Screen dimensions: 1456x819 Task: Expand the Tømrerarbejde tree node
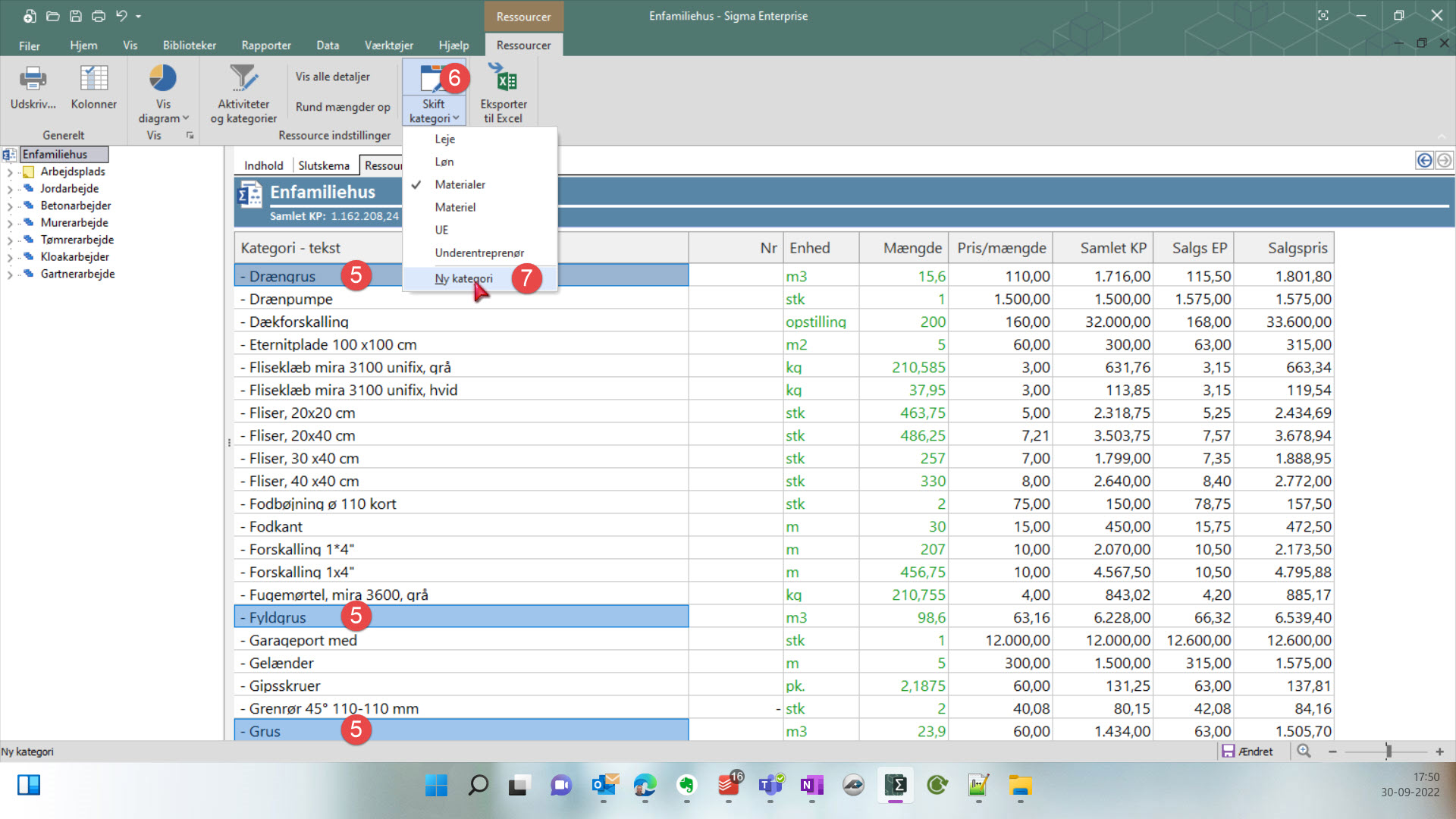click(10, 240)
